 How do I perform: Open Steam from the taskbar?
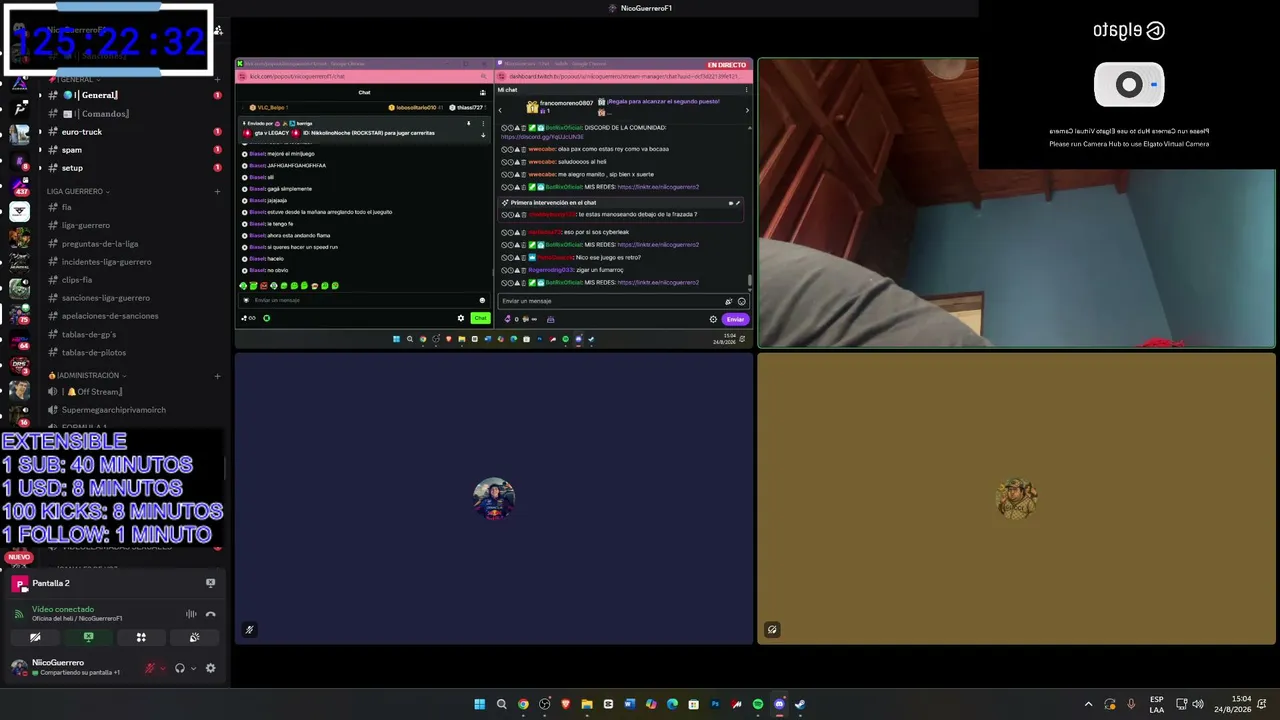click(800, 704)
